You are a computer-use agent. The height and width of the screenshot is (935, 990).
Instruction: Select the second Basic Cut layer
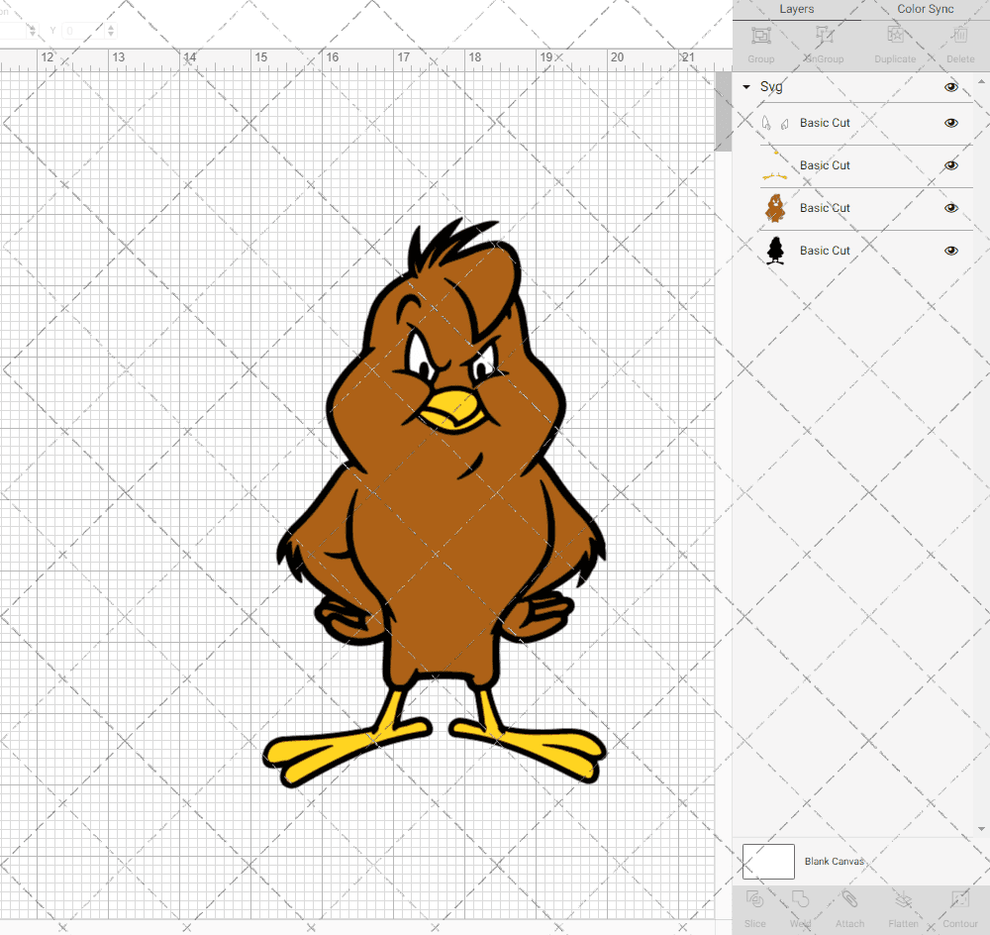pos(824,165)
